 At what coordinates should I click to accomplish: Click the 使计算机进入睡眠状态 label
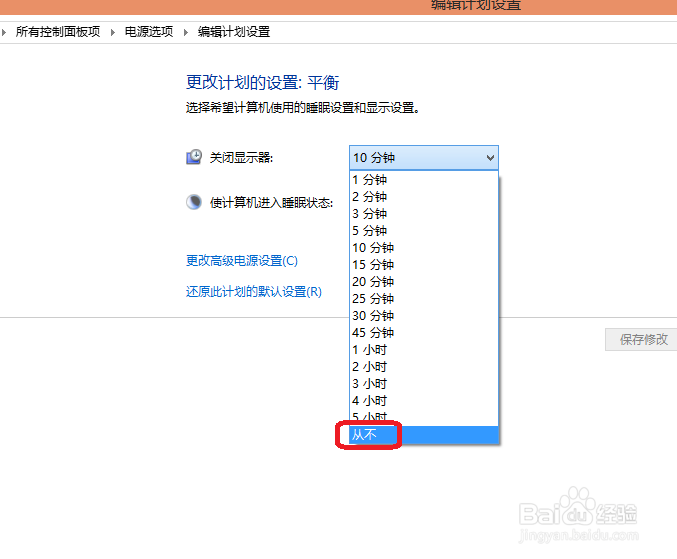click(x=272, y=202)
